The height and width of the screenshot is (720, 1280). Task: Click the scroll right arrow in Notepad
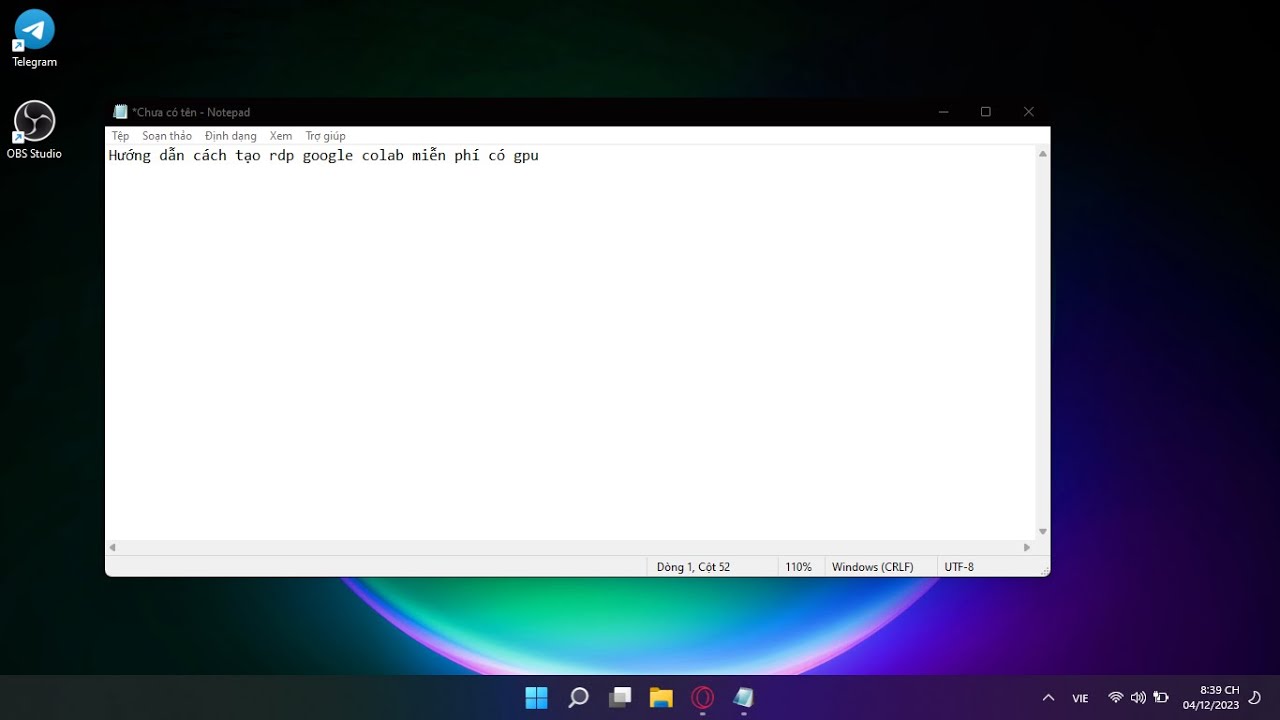(1027, 548)
